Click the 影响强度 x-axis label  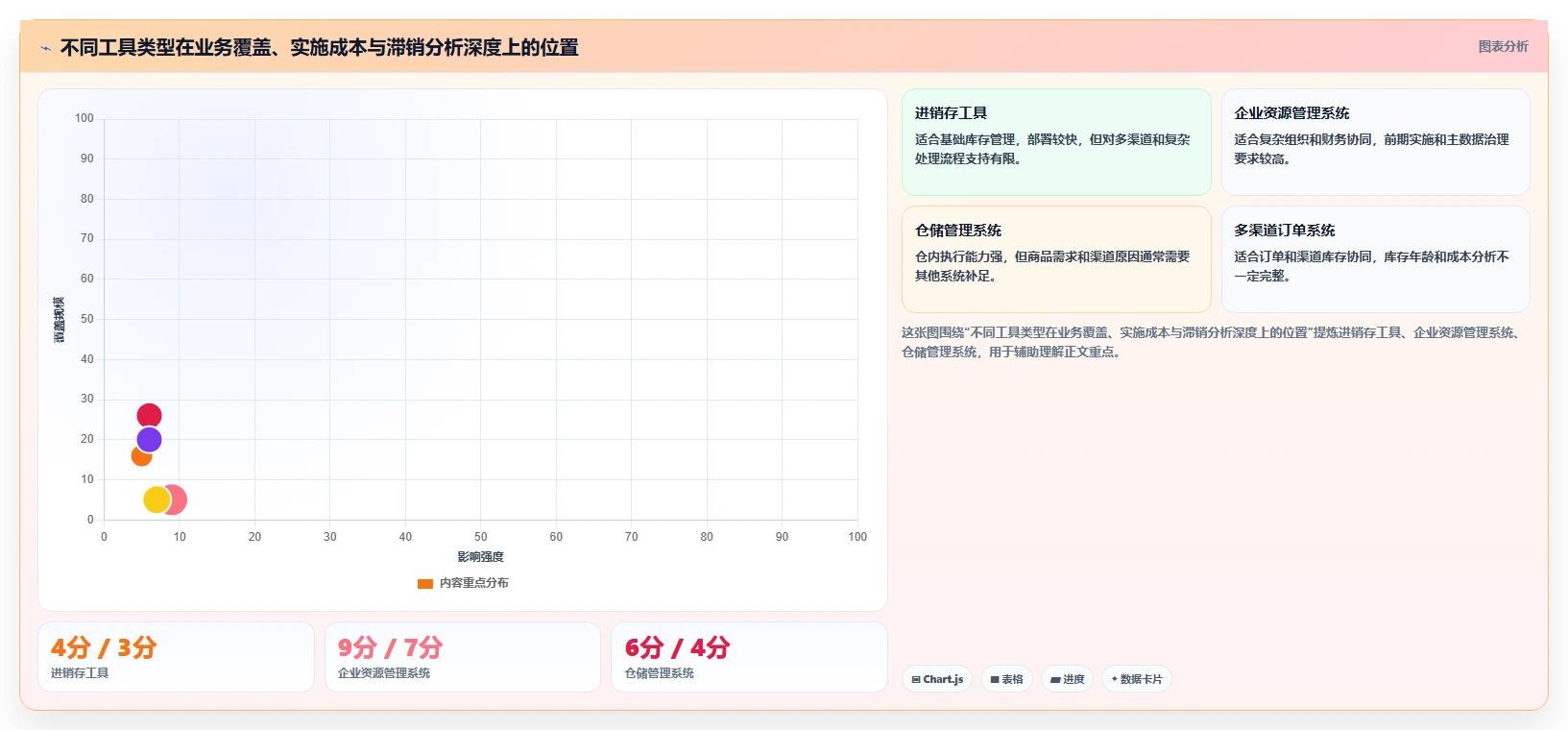click(480, 557)
